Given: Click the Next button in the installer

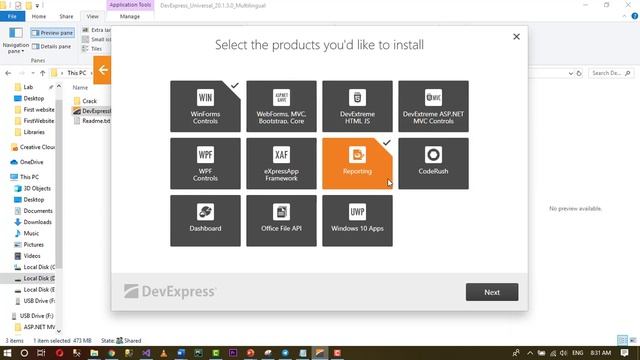Looking at the screenshot, I should tap(492, 292).
